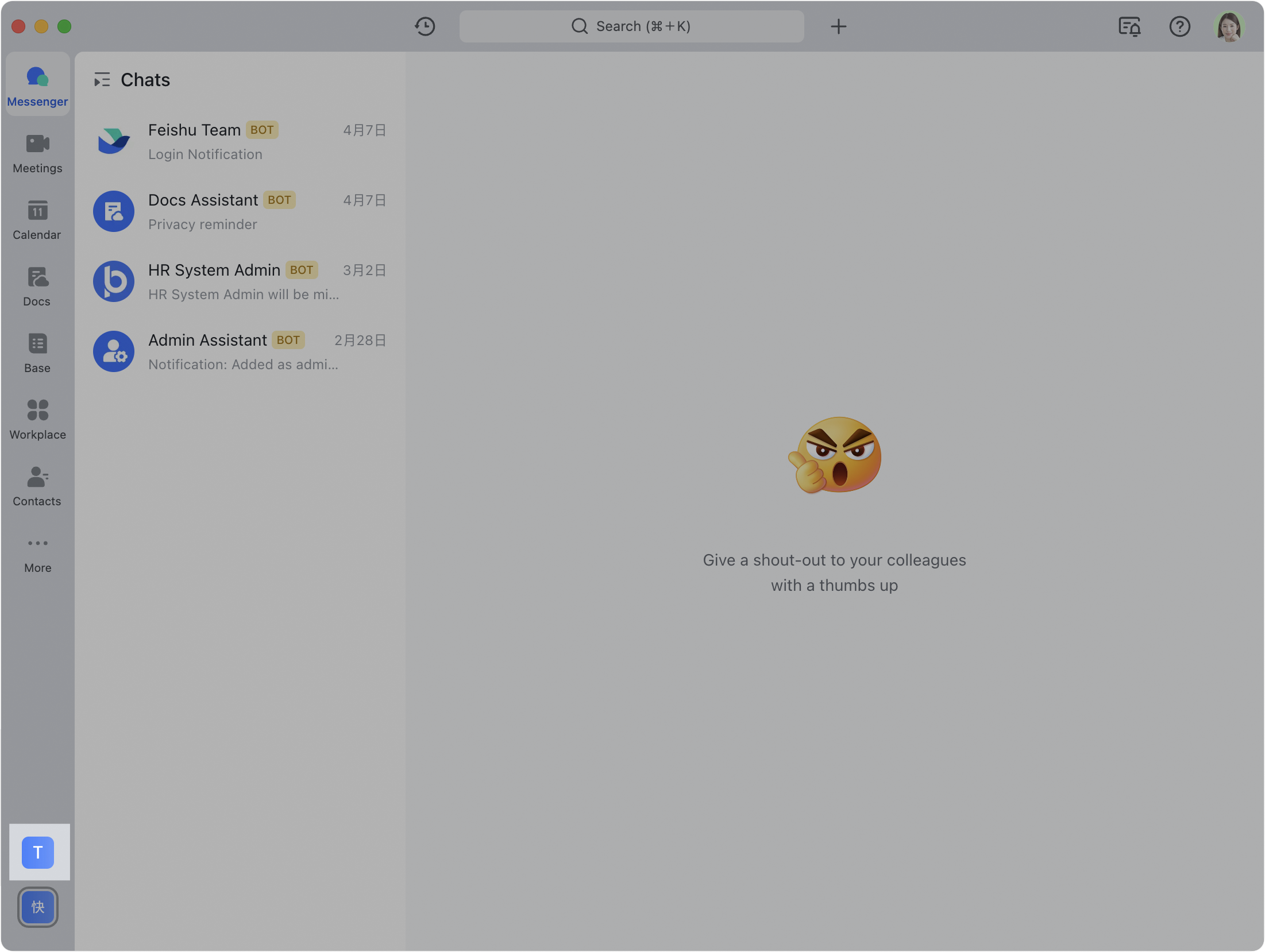Open the HR System Admin chat
Viewport: 1265px width, 952px height.
pos(240,282)
